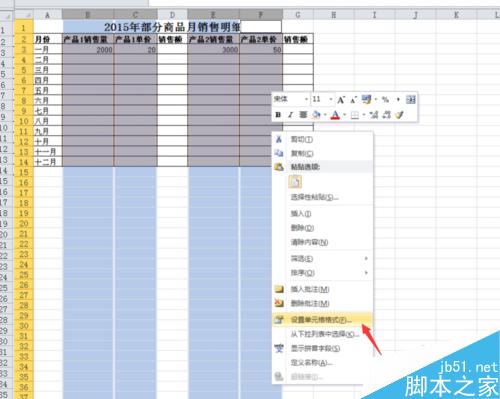This screenshot has width=500, height=399.
Task: Increase decimal places via mini toolbar
Action: tap(374, 115)
